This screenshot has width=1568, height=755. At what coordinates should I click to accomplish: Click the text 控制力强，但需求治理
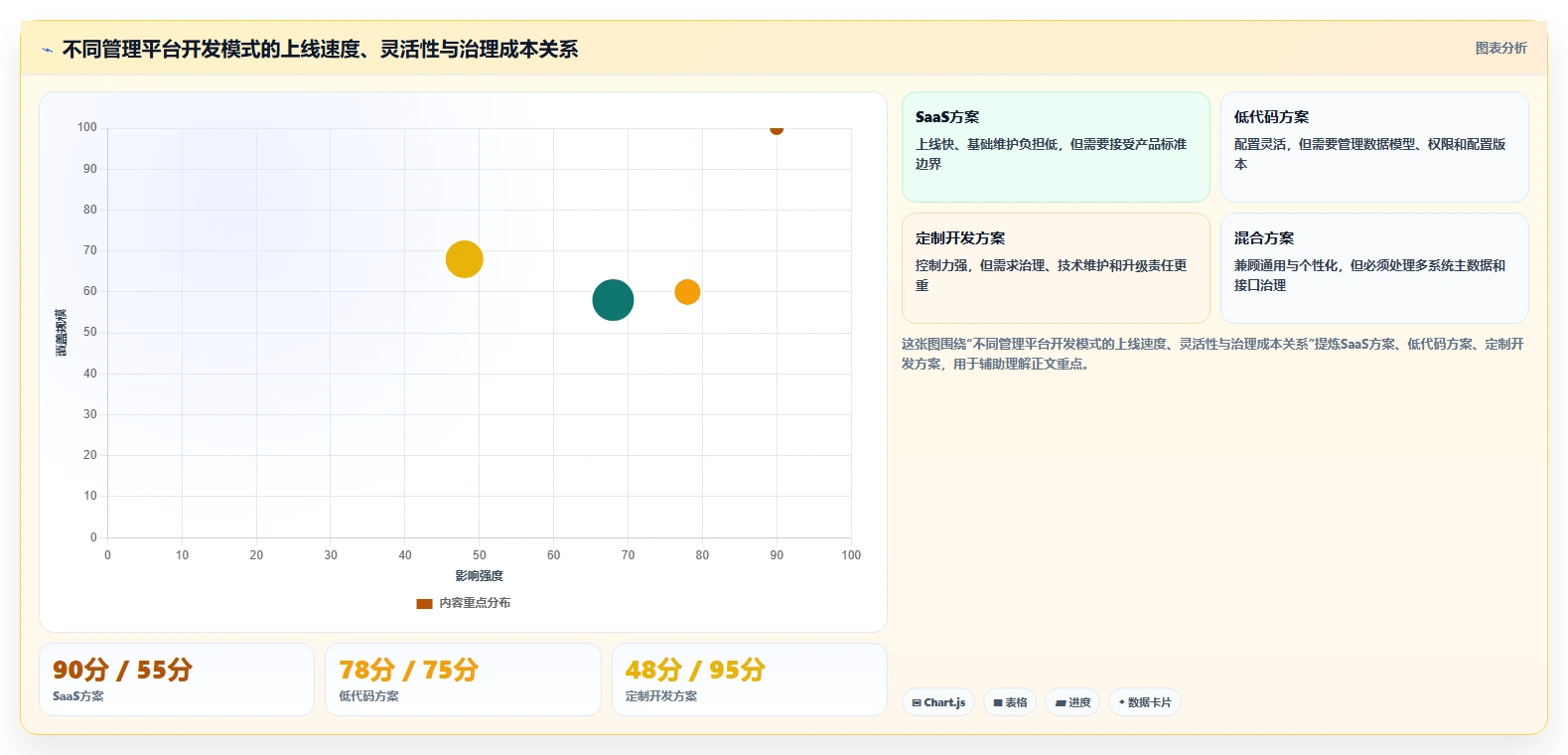pyautogui.click(x=979, y=265)
